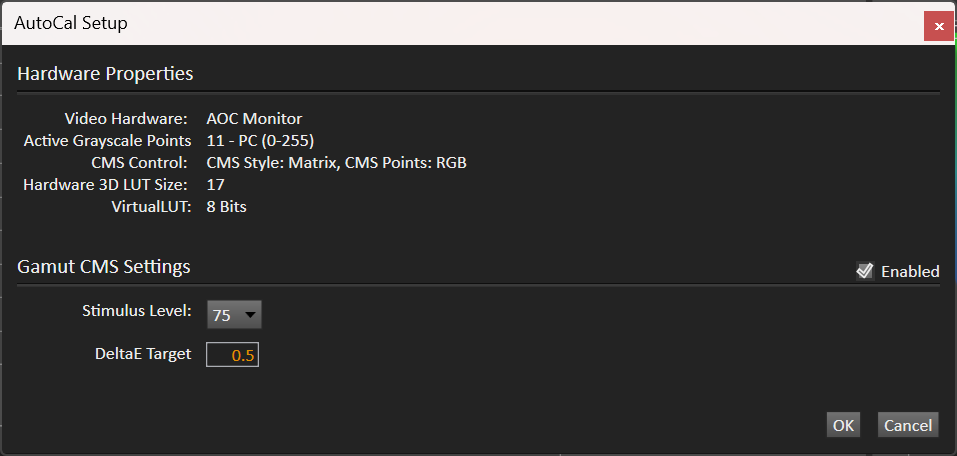Close the AutoCal Setup dialog with X
Viewport: 957px width, 456px height.
939,26
